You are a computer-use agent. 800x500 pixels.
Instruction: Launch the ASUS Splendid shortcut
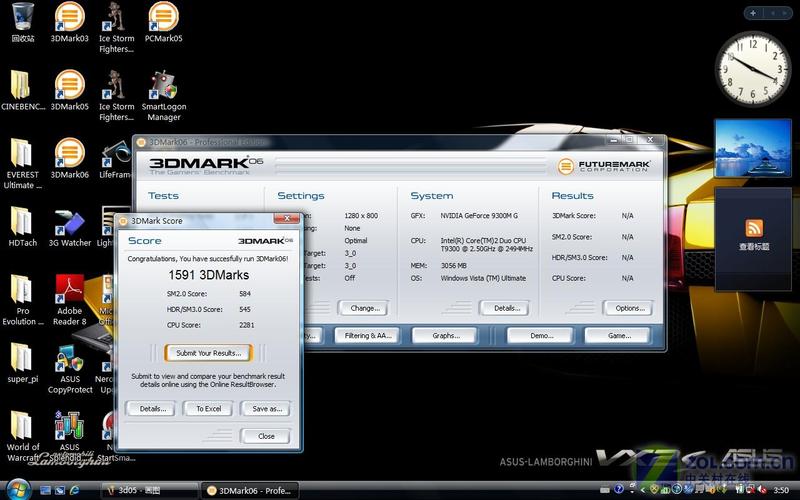[69, 437]
